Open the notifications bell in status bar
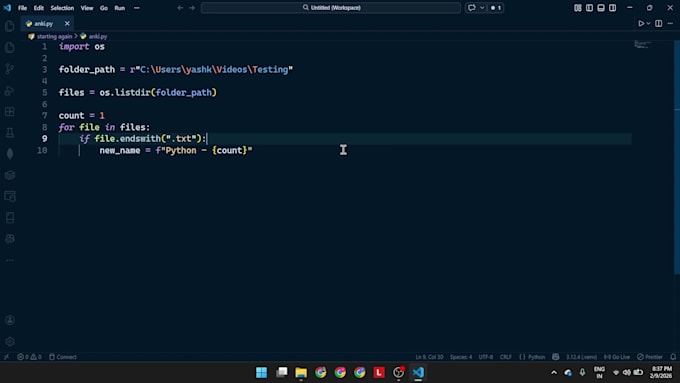This screenshot has height=383, width=680. (x=673, y=357)
